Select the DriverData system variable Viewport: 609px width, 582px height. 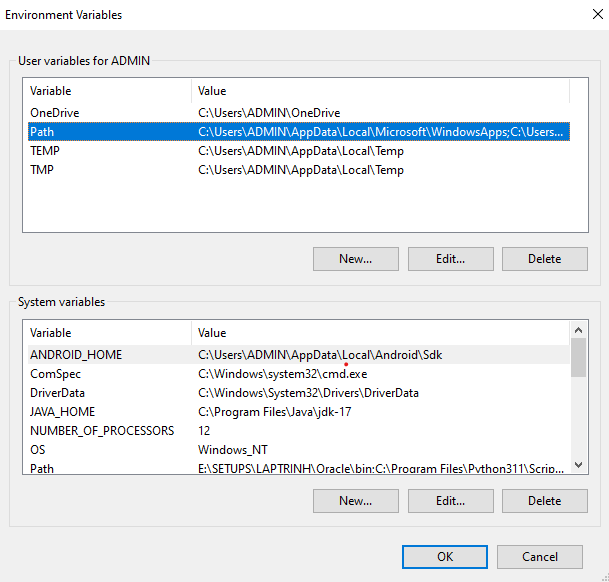(57, 393)
